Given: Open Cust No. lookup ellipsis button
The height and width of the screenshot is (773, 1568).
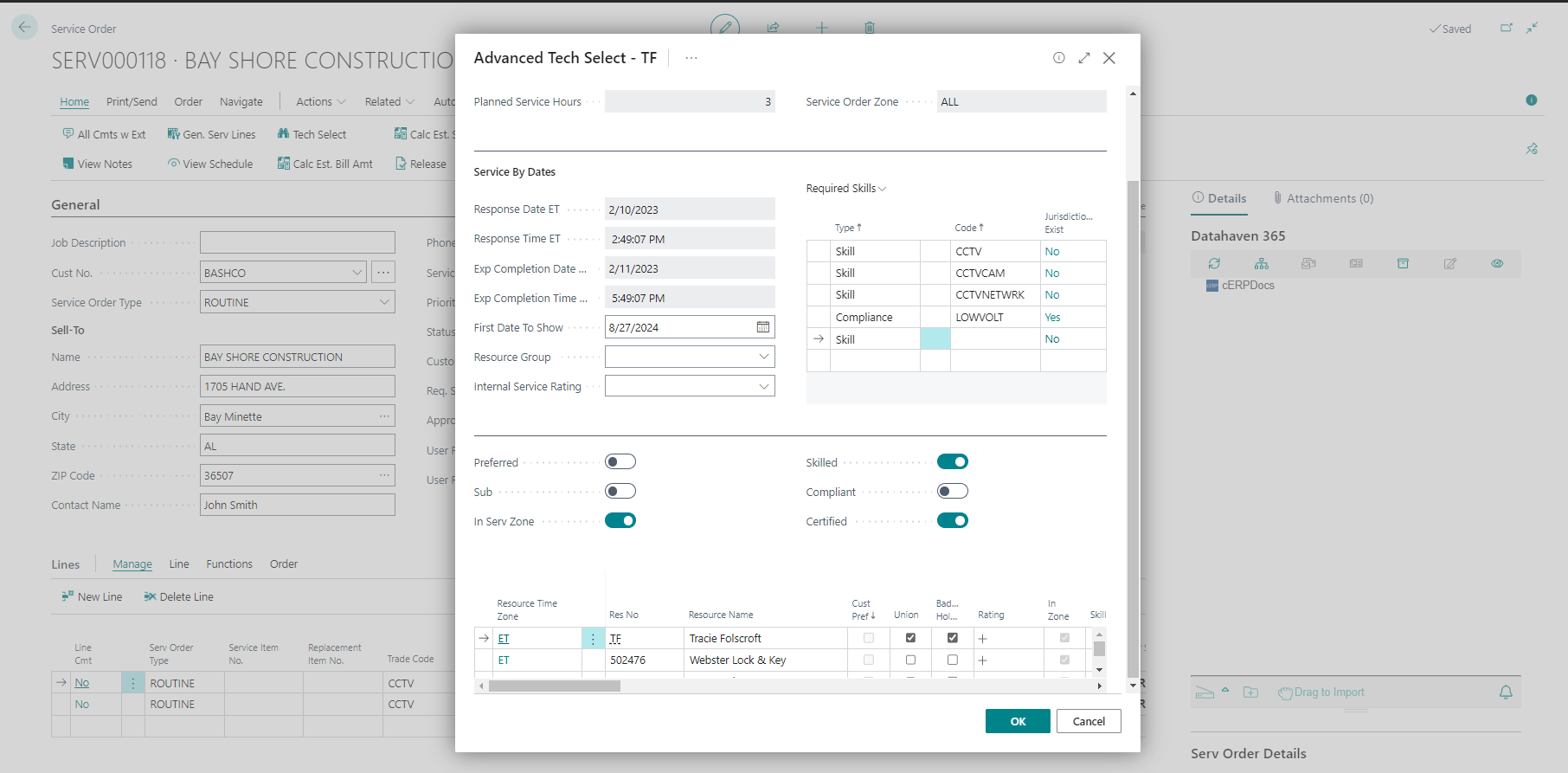Looking at the screenshot, I should tap(383, 273).
